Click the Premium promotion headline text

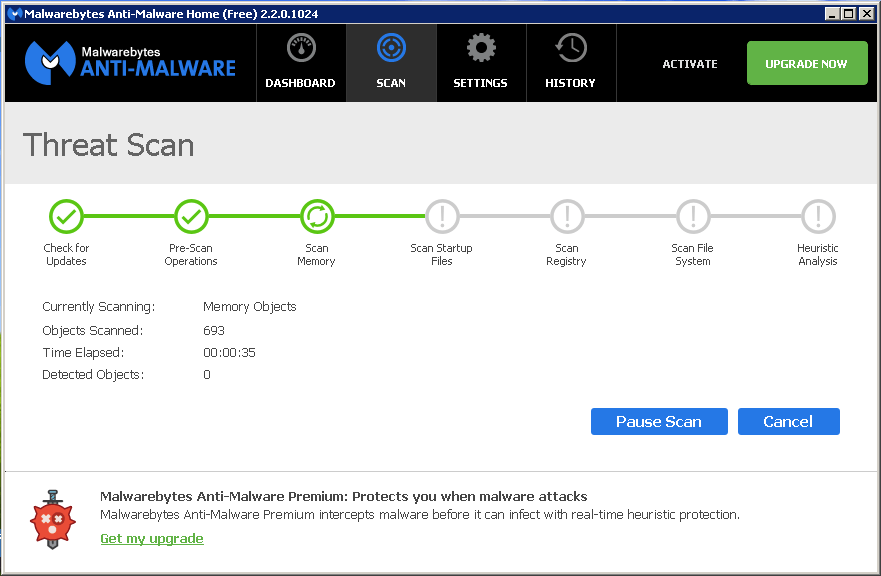pos(343,497)
